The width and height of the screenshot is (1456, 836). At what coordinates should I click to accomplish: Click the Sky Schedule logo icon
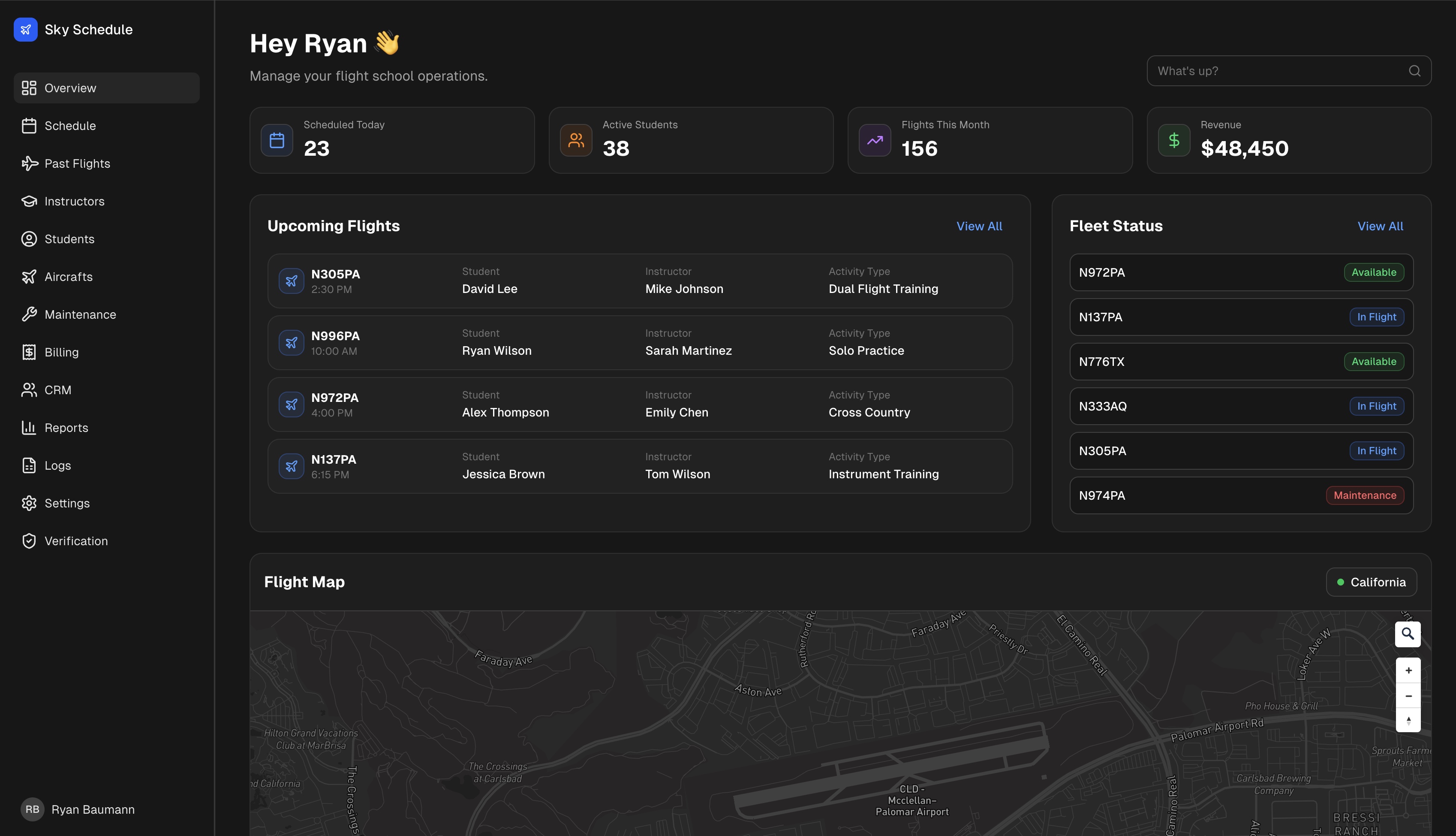pos(25,29)
